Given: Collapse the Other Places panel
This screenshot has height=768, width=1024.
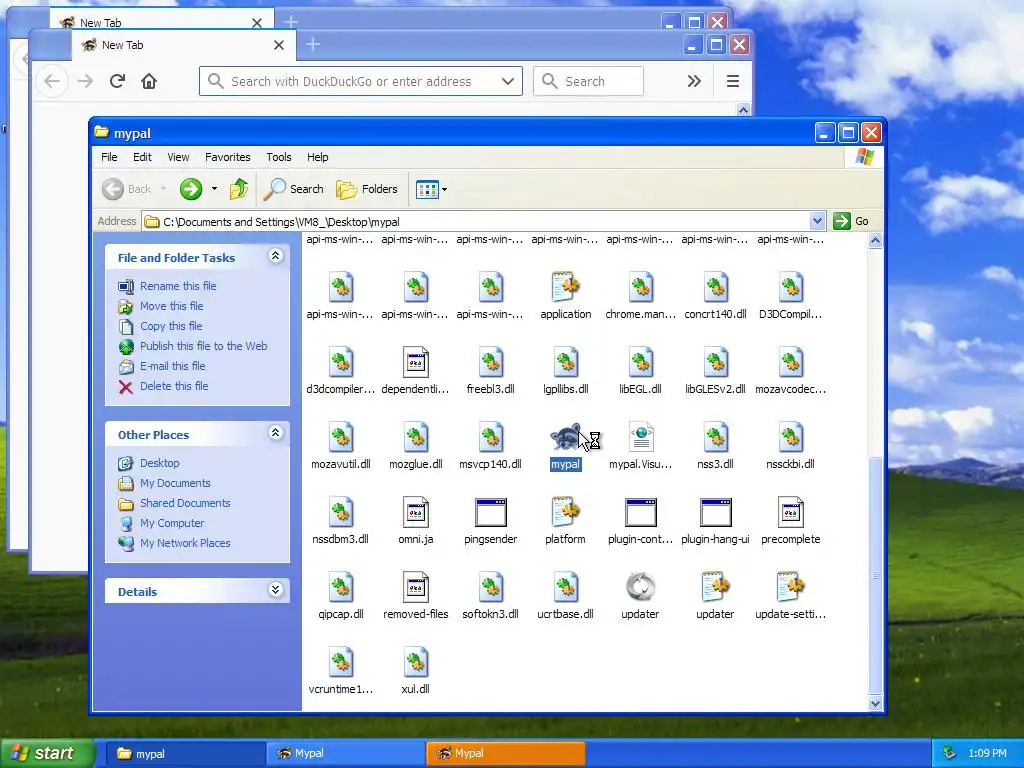Looking at the screenshot, I should (276, 432).
